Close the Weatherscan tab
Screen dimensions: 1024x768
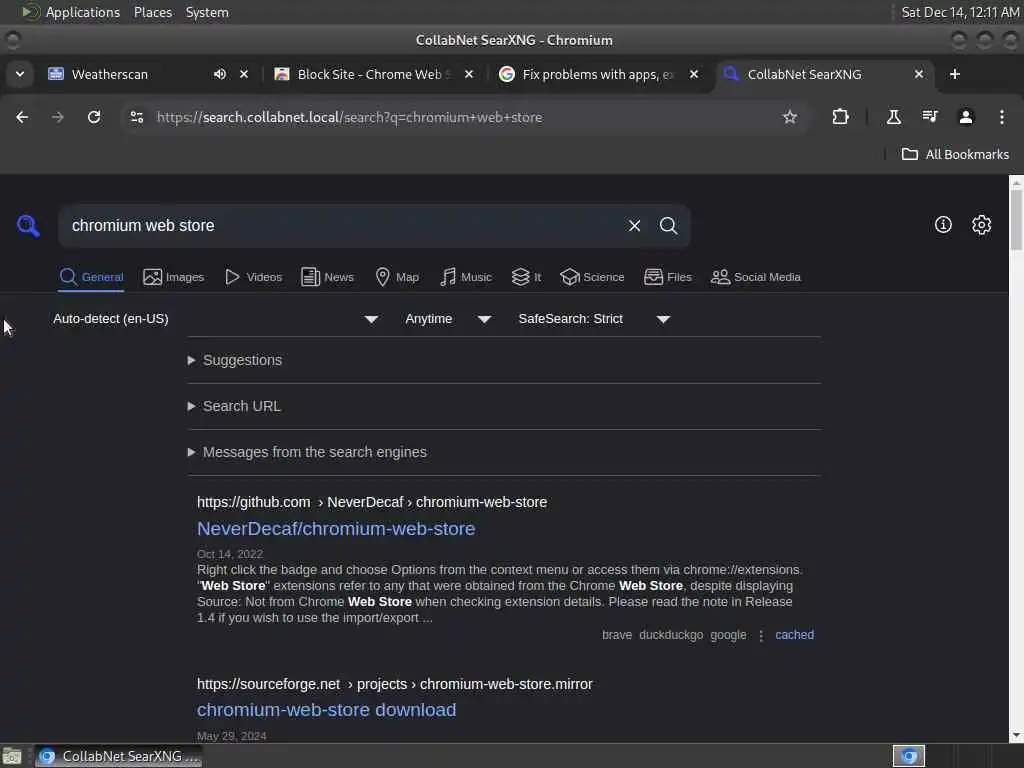[244, 74]
